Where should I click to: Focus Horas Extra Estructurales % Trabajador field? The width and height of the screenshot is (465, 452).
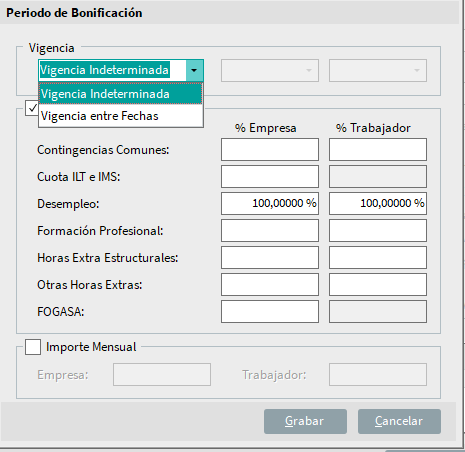click(378, 257)
